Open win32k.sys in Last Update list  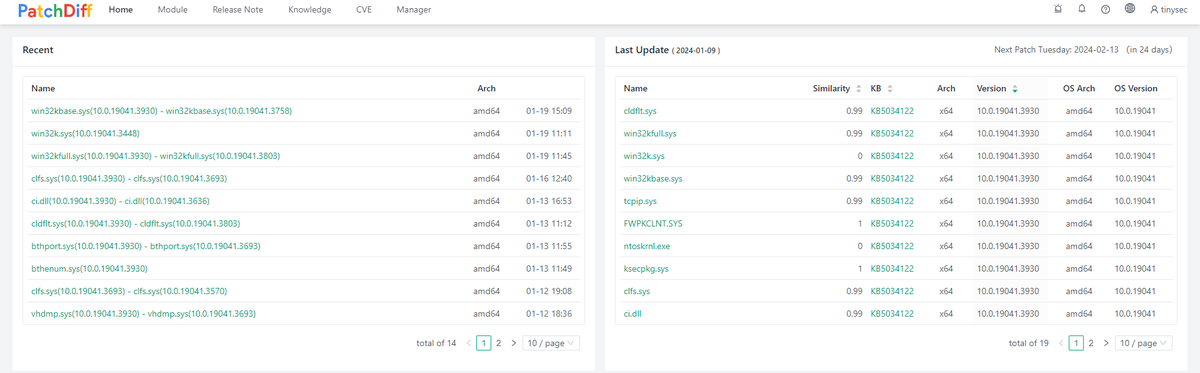click(643, 156)
